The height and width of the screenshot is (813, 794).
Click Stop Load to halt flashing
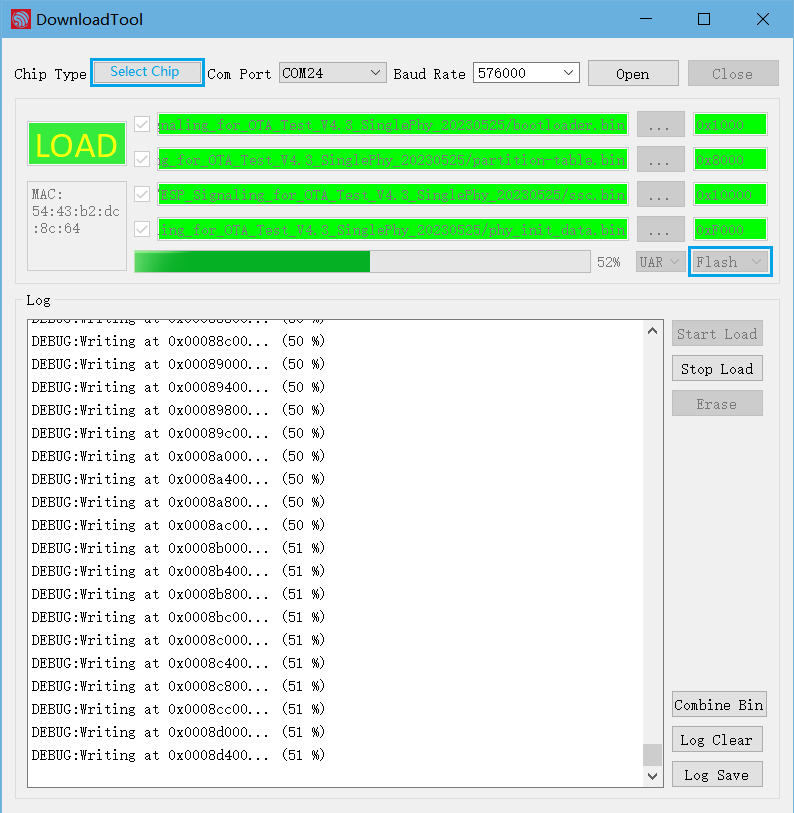click(717, 368)
